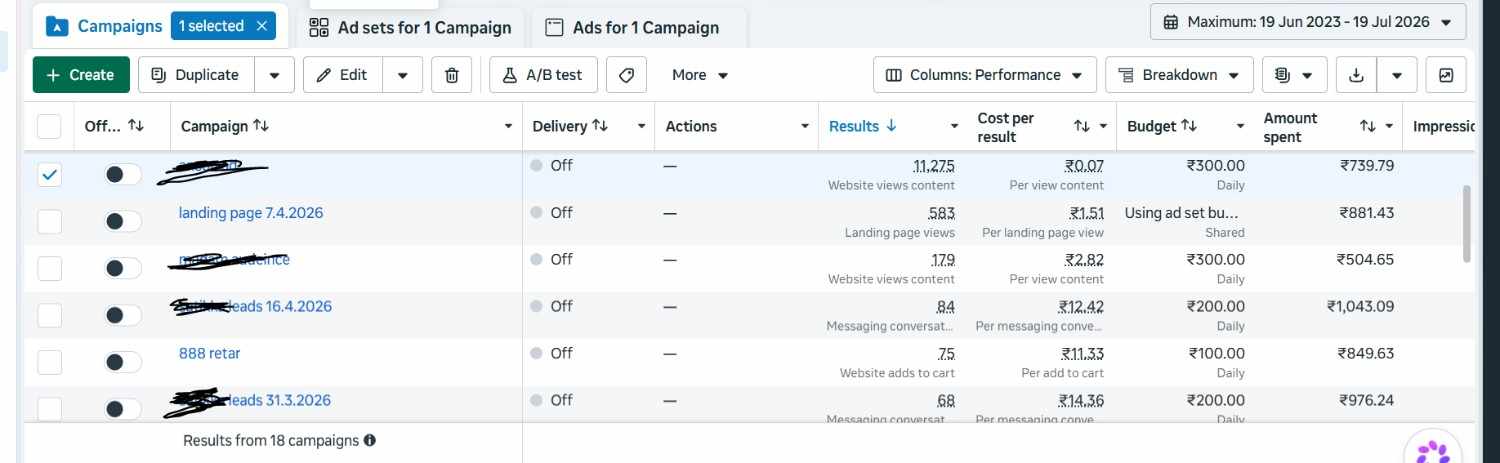1500x463 pixels.
Task: Click the info icon beside Results from 18 campaigns
Action: click(x=370, y=440)
